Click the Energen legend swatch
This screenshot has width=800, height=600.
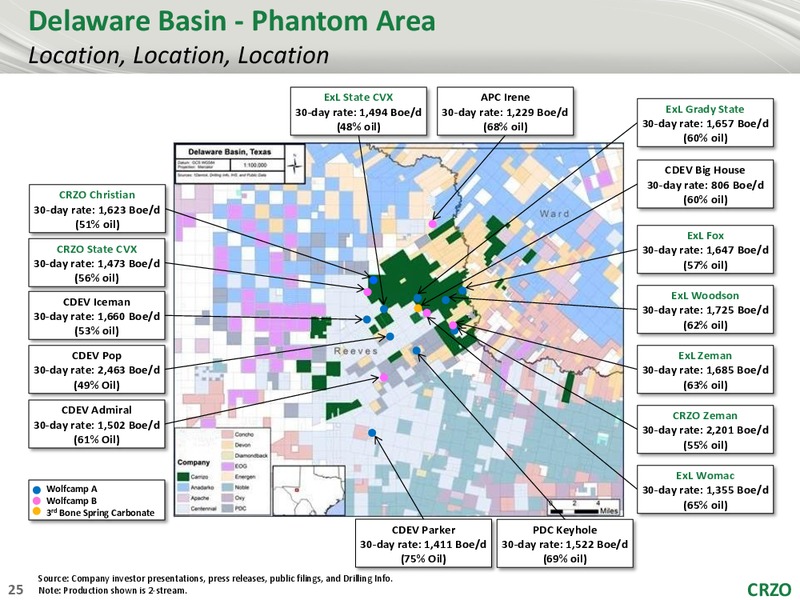227,477
